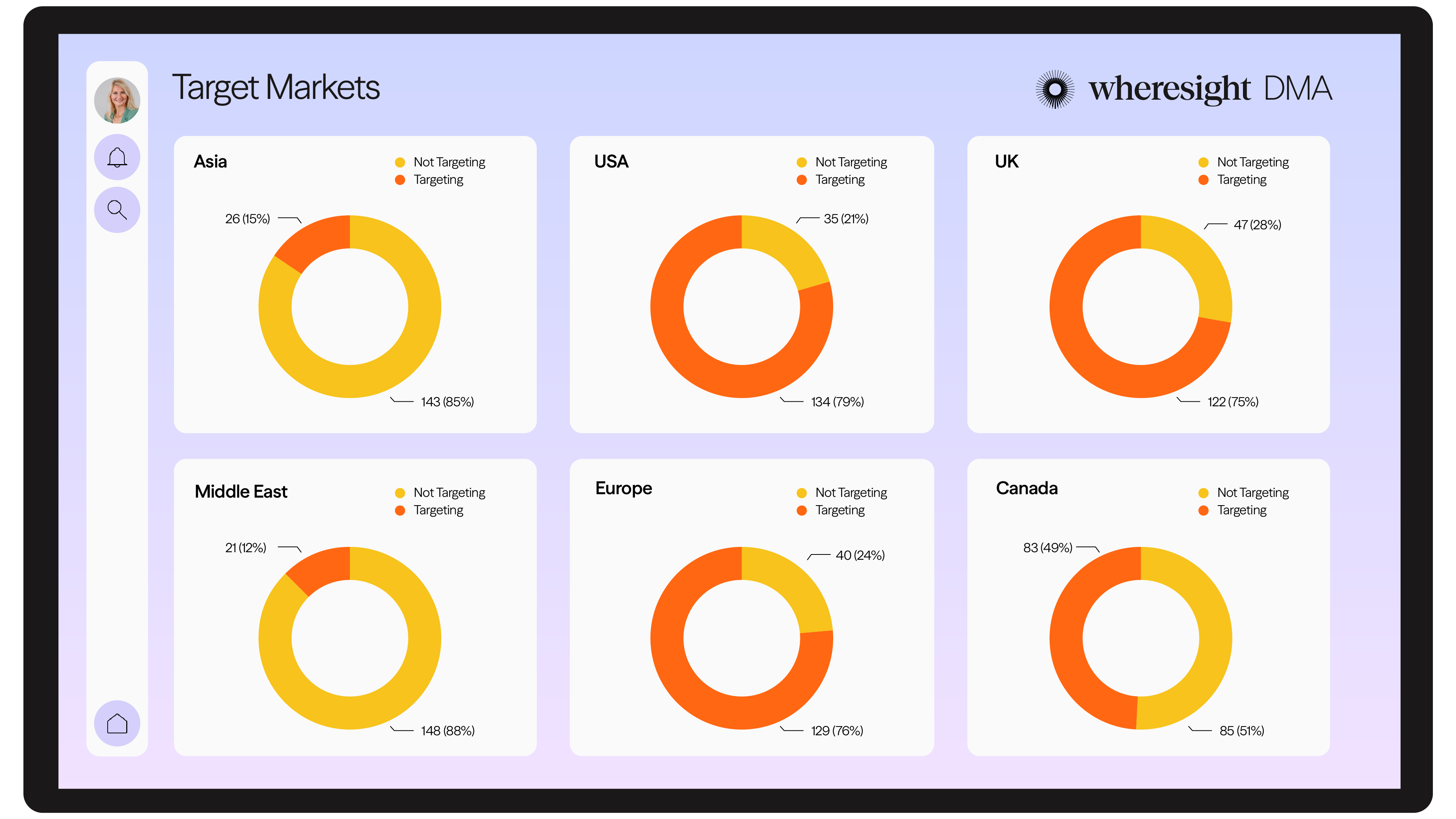Click UK Targeting orange legend dot

pos(1203,180)
